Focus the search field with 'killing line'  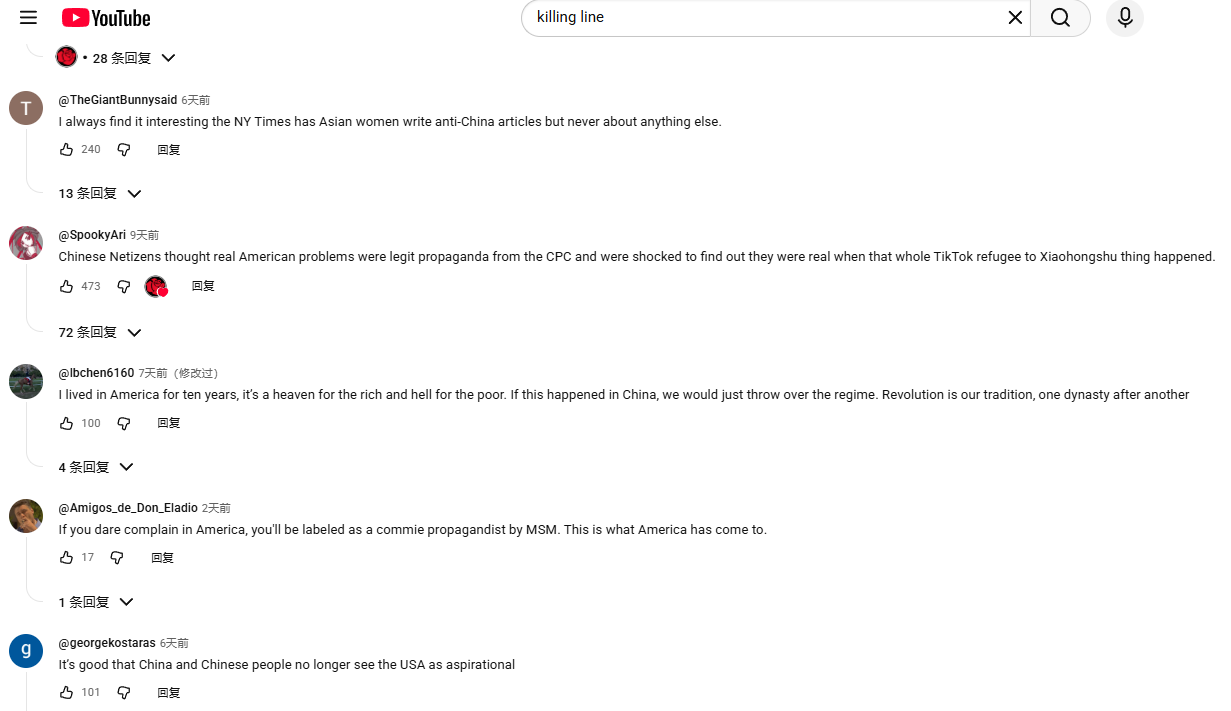point(760,17)
